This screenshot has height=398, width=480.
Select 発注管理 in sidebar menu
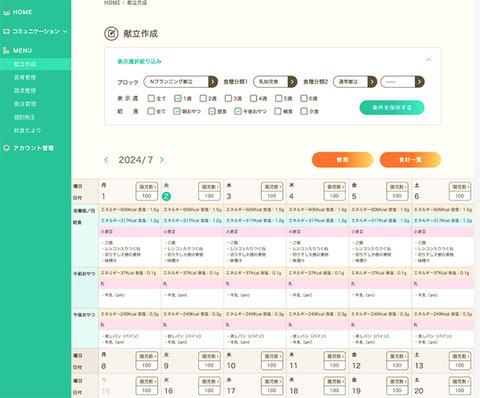[x=25, y=104]
